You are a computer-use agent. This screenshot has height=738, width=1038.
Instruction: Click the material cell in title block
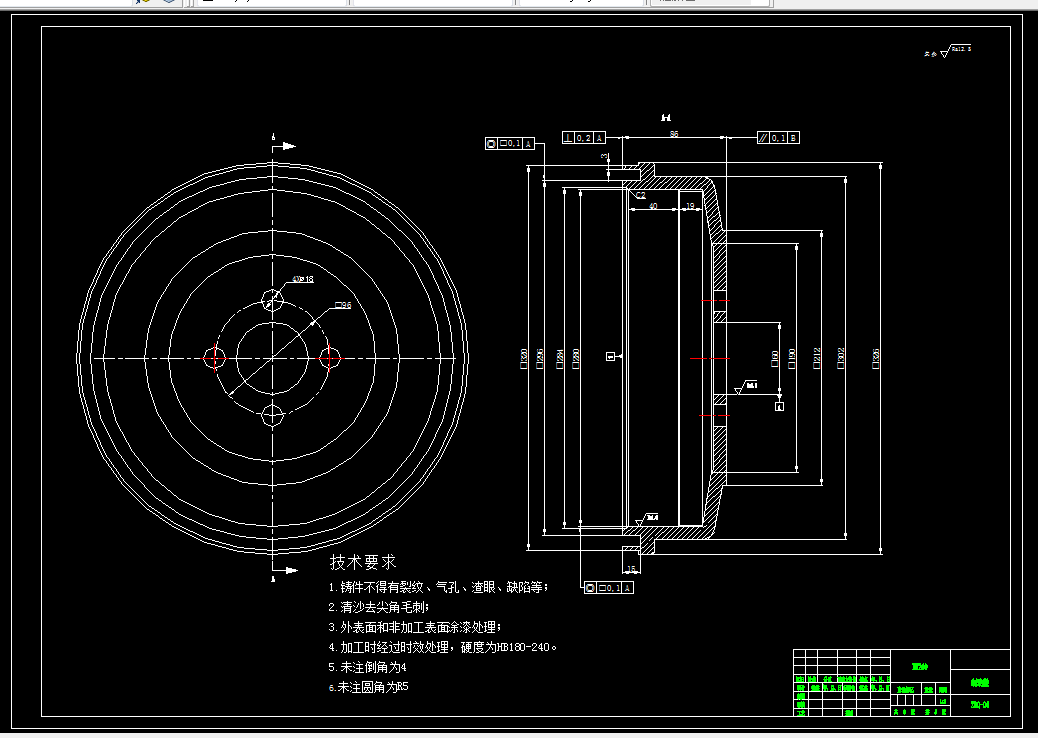coord(920,667)
